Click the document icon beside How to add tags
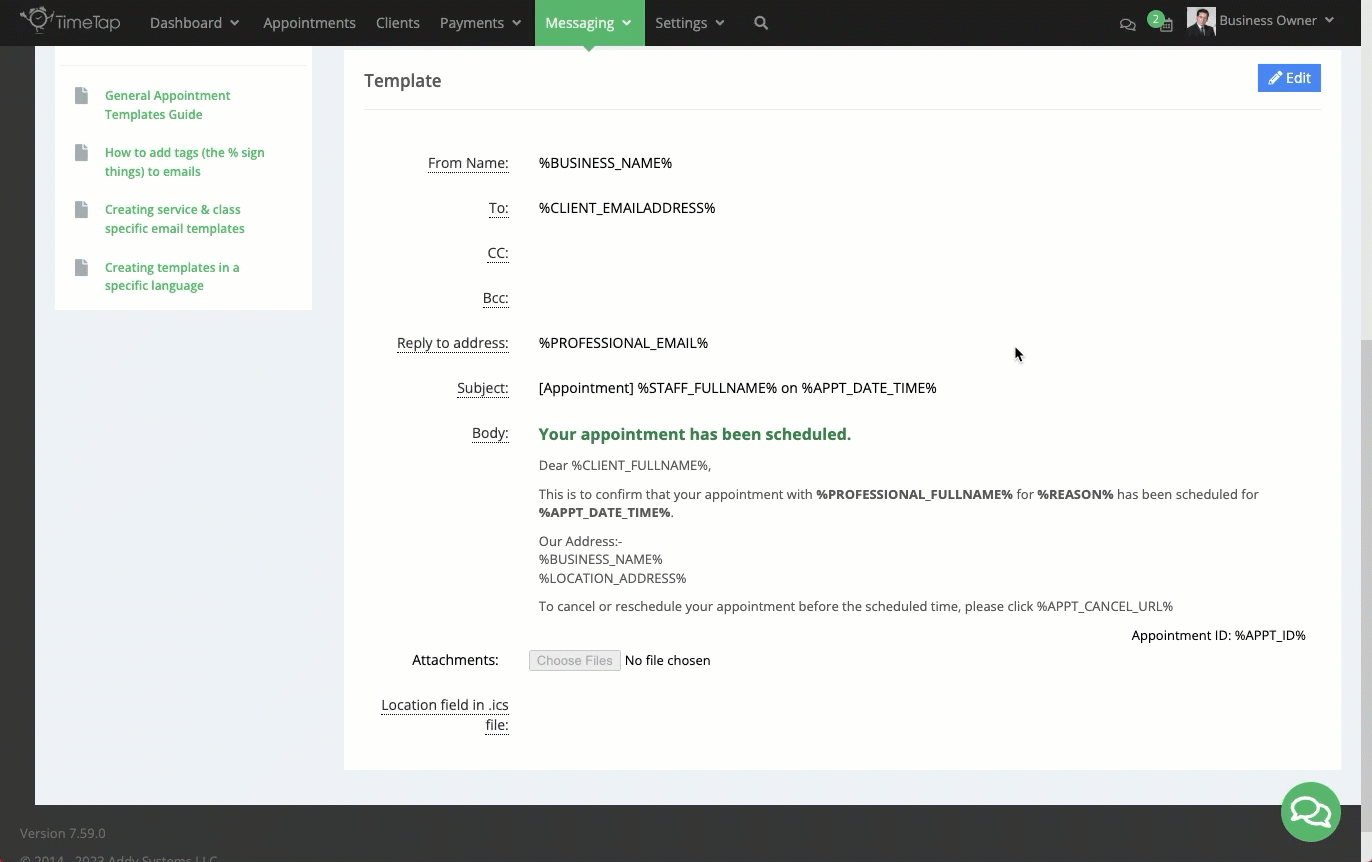This screenshot has height=862, width=1372. 81,153
